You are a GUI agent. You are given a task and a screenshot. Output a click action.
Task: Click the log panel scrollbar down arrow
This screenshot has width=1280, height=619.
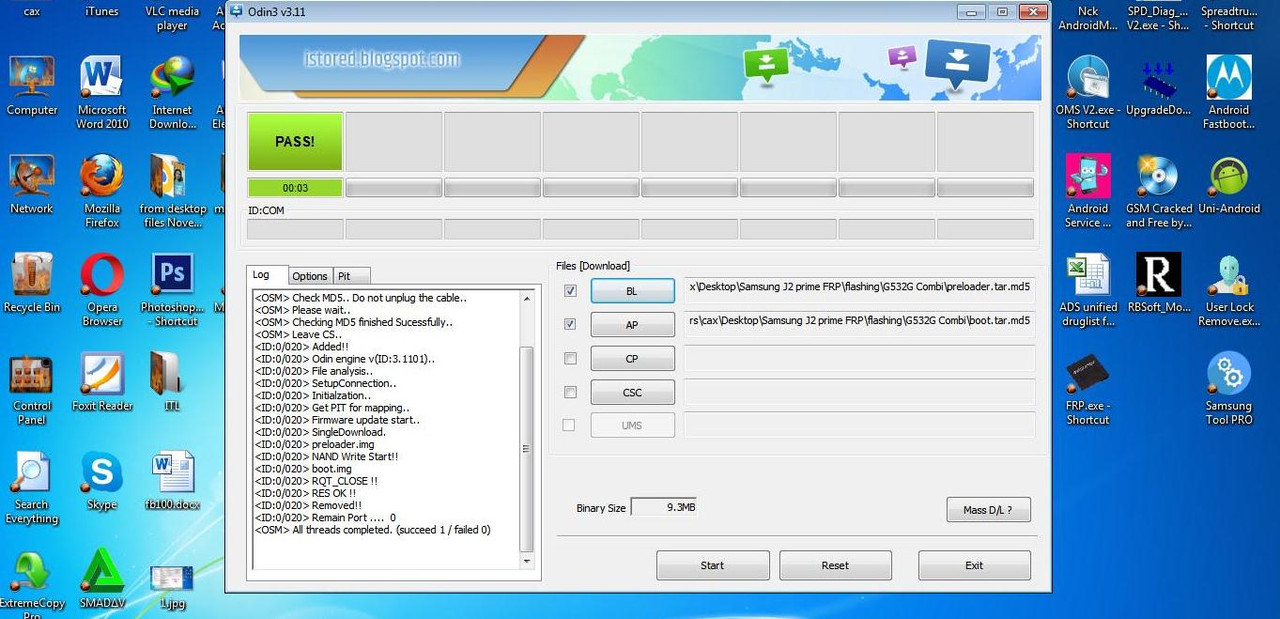528,561
